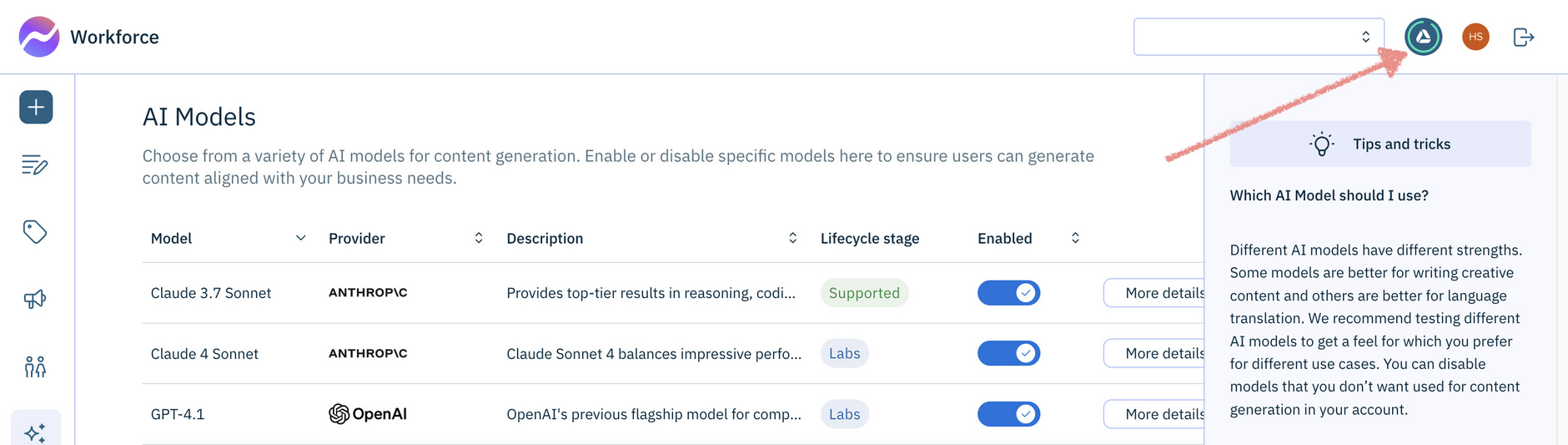Screen dimensions: 1568x445
Task: Open the HS user avatar
Action: click(x=1475, y=37)
